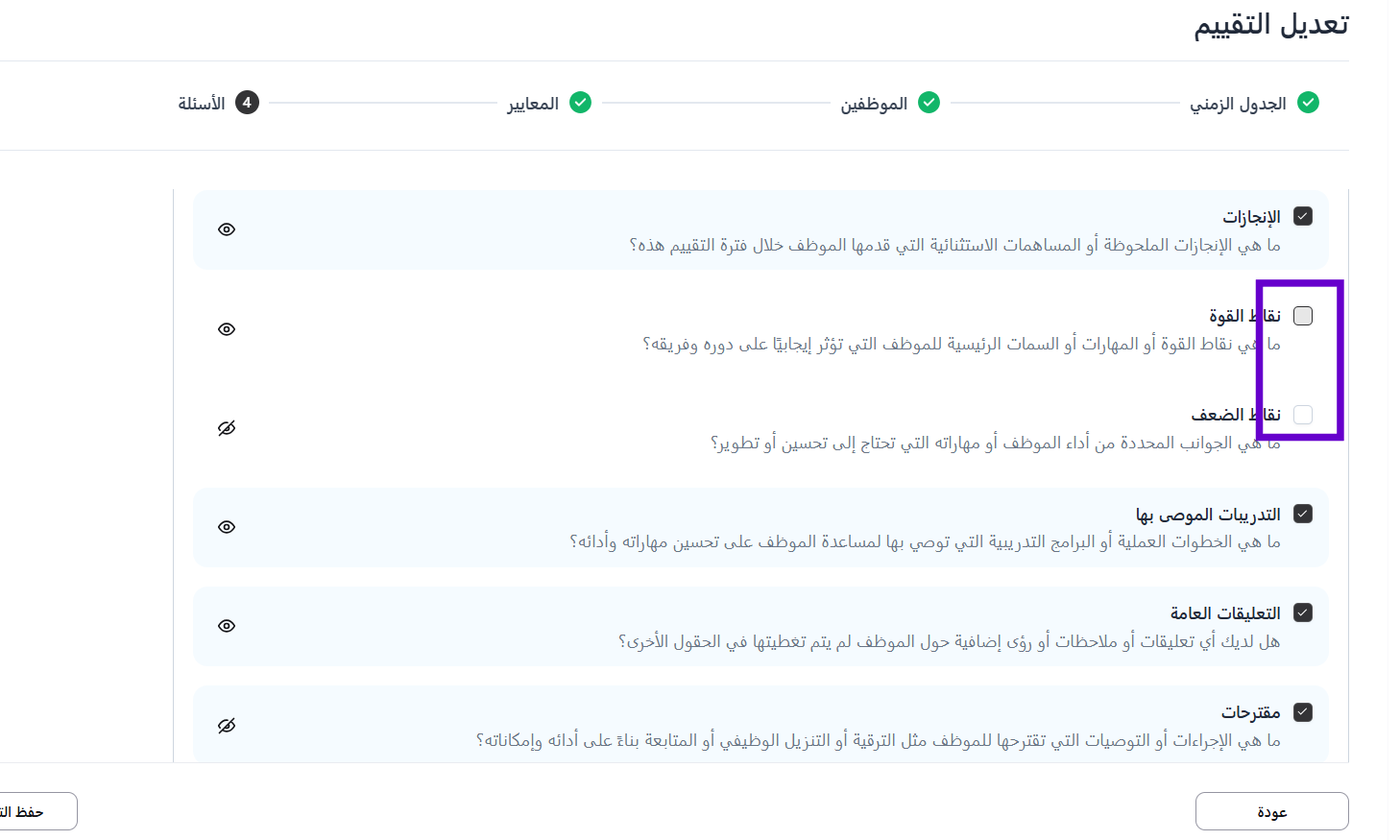This screenshot has width=1400, height=840.
Task: Go to الجدول الزمني step
Action: (x=1238, y=104)
